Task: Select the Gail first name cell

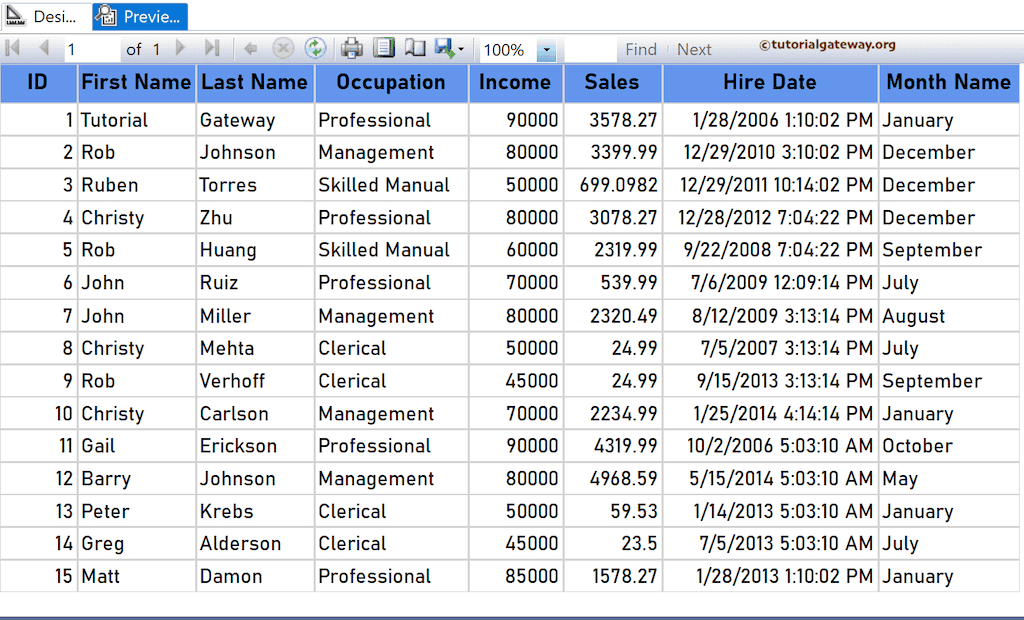Action: [136, 446]
